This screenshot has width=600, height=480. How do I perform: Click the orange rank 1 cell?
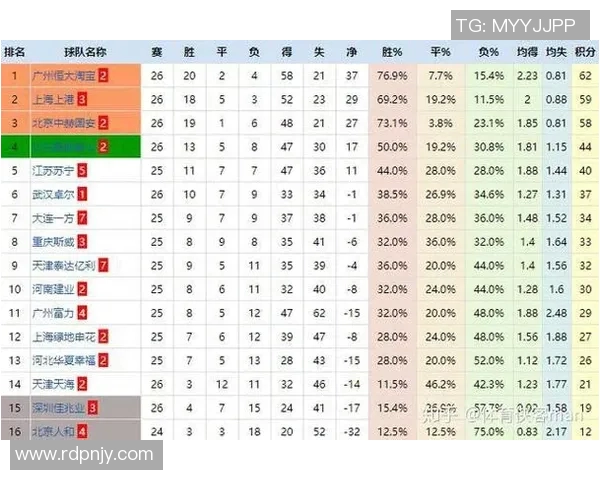point(15,75)
